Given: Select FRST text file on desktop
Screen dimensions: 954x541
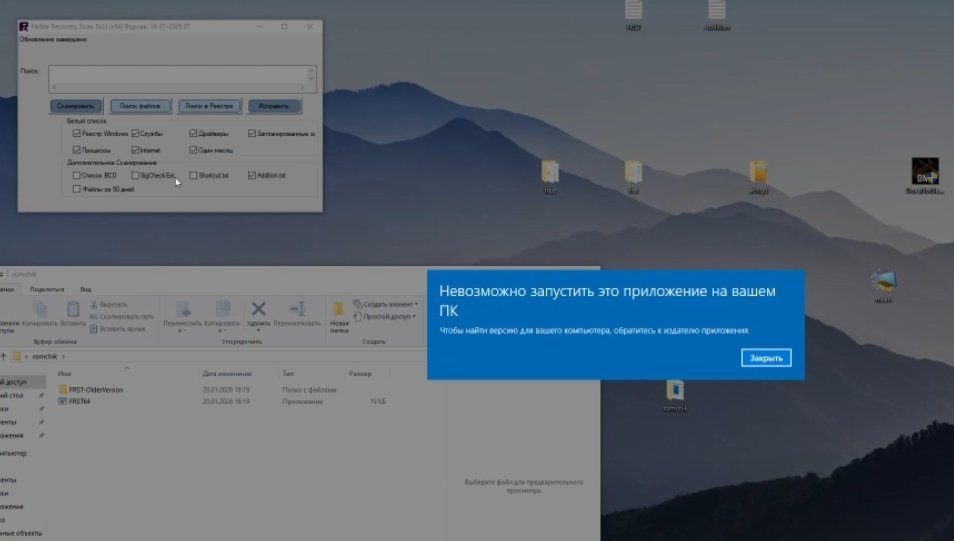Looking at the screenshot, I should 633,14.
